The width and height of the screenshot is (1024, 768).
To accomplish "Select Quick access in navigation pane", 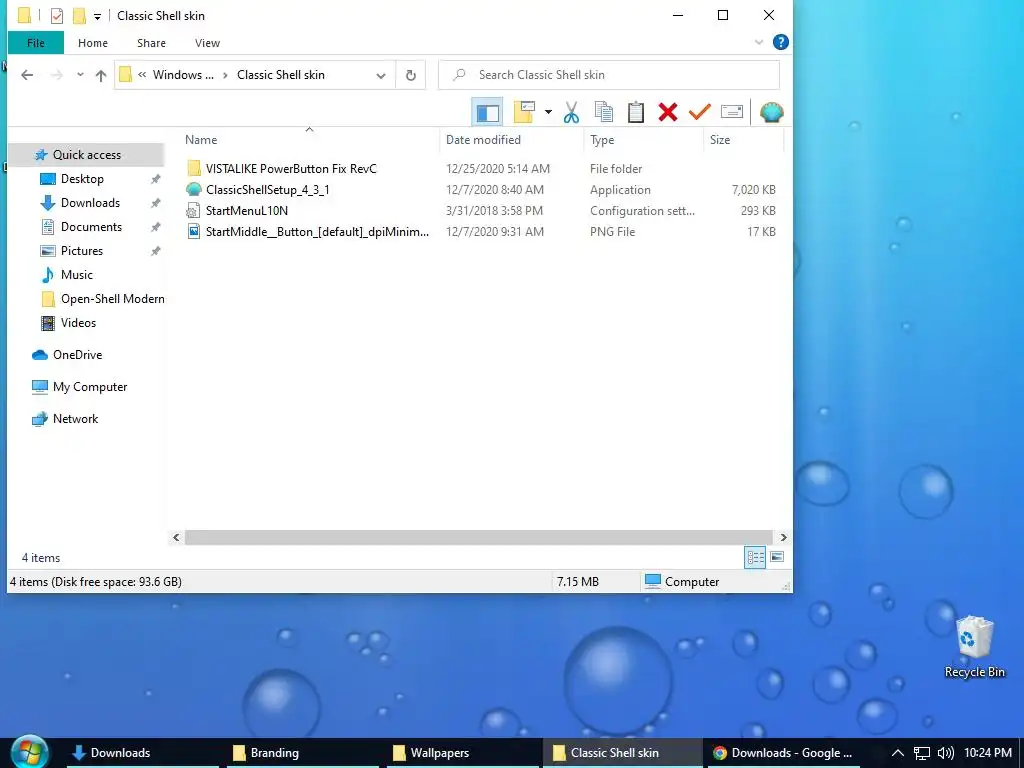I will pos(86,155).
